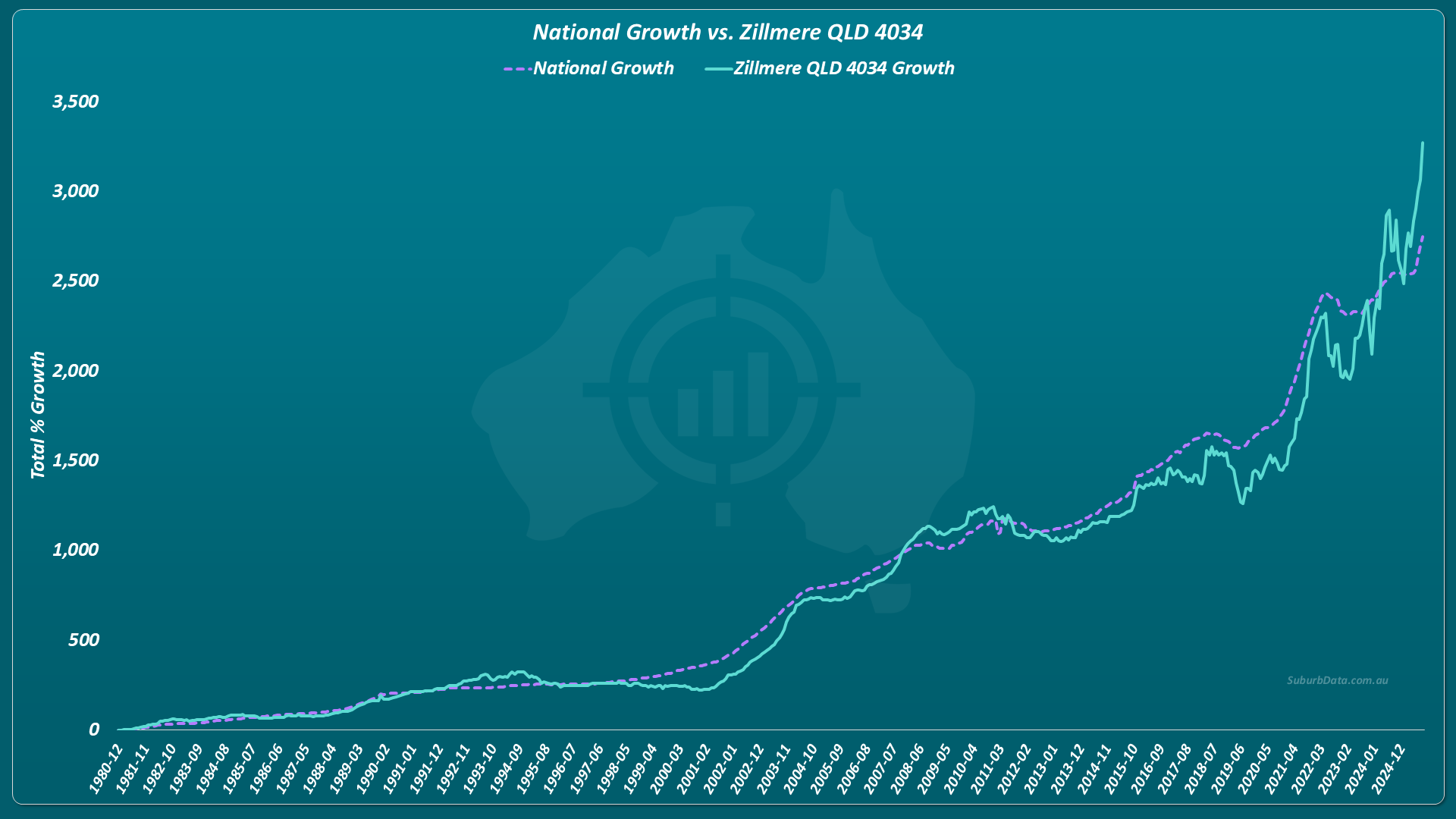Click the 1997-06 x-axis date label
The width and height of the screenshot is (1456, 819).
(585, 768)
